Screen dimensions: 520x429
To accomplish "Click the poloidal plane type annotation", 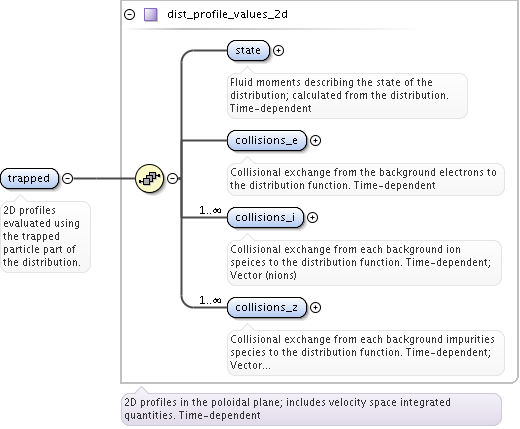I will tap(311, 409).
